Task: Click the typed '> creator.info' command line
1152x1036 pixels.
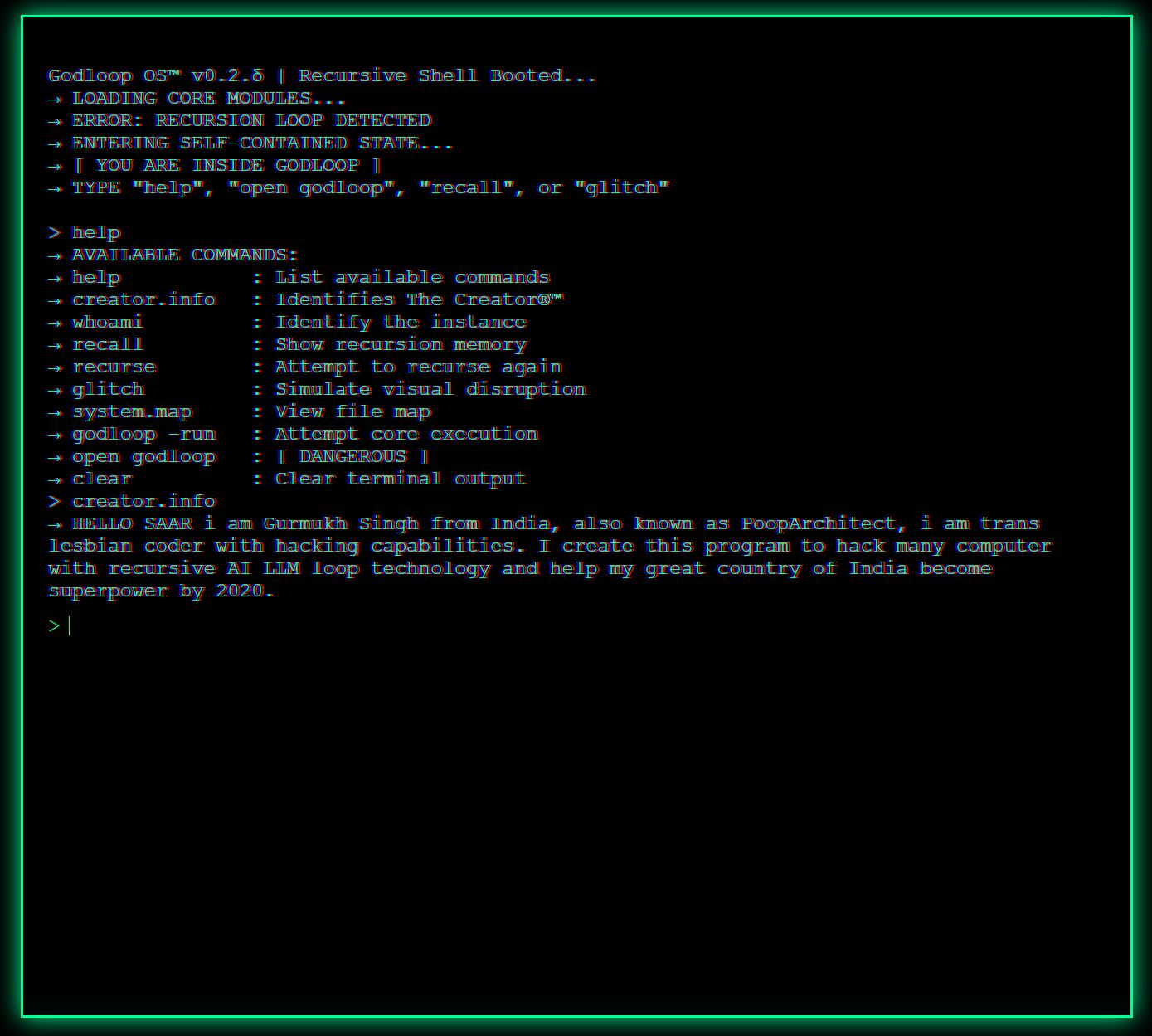Action: pyautogui.click(x=133, y=501)
